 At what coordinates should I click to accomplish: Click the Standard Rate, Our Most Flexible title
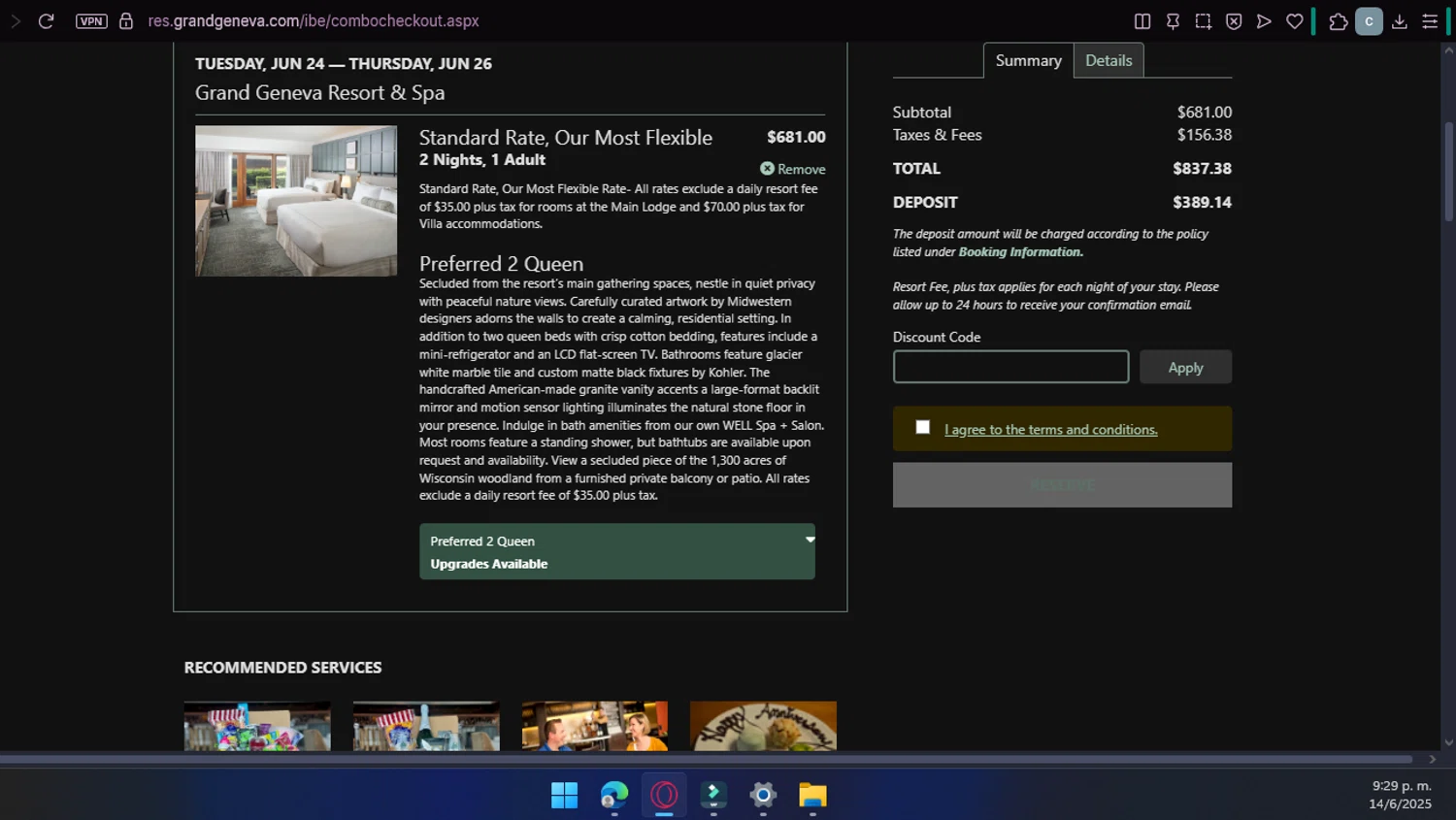[x=565, y=138]
